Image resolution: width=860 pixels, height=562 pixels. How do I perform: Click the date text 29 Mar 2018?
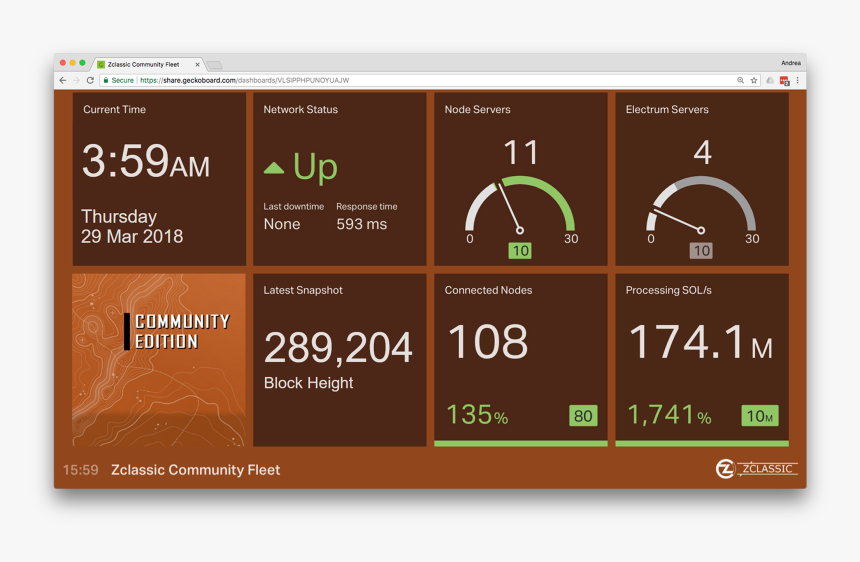[x=132, y=236]
